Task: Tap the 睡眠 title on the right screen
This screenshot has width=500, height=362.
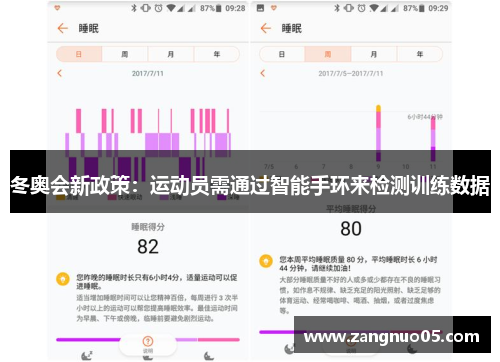Action: click(292, 29)
